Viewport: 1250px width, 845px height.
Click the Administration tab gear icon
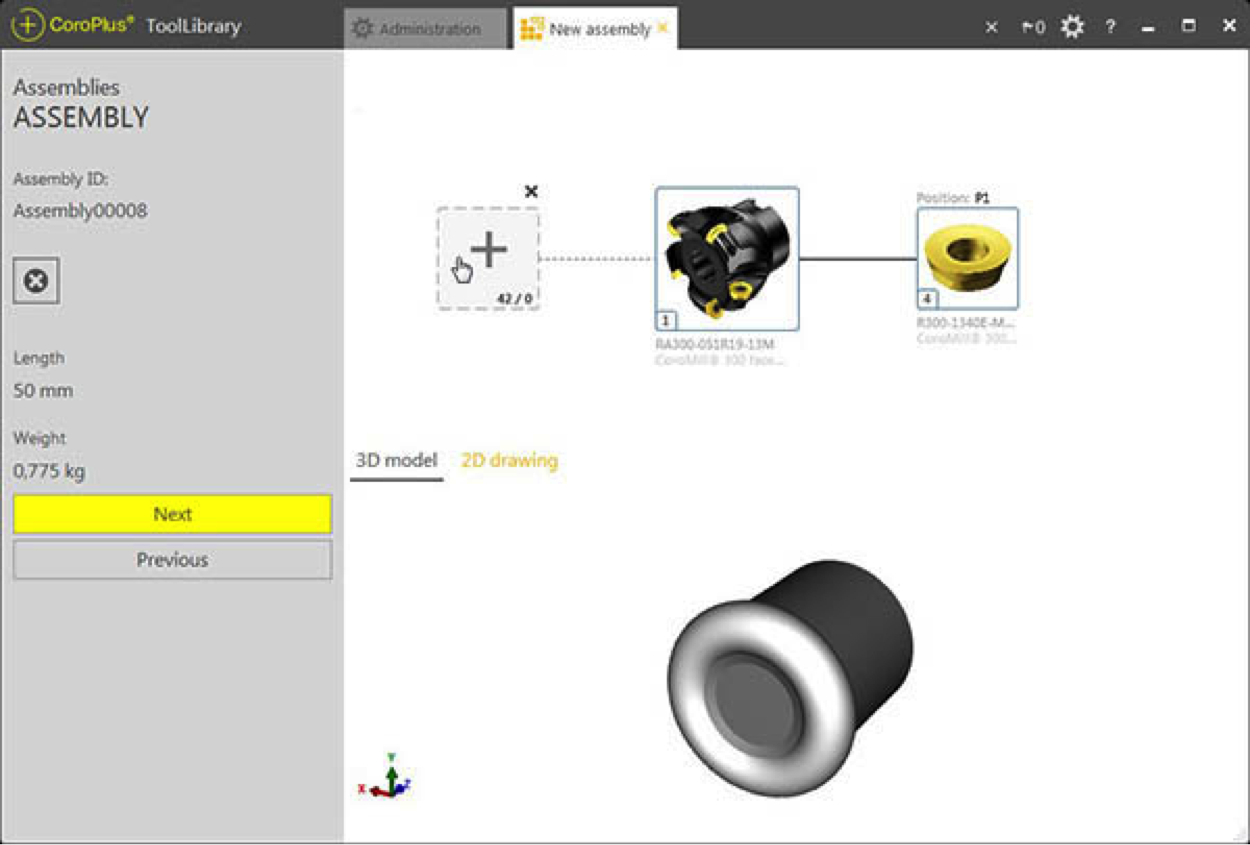pyautogui.click(x=362, y=29)
